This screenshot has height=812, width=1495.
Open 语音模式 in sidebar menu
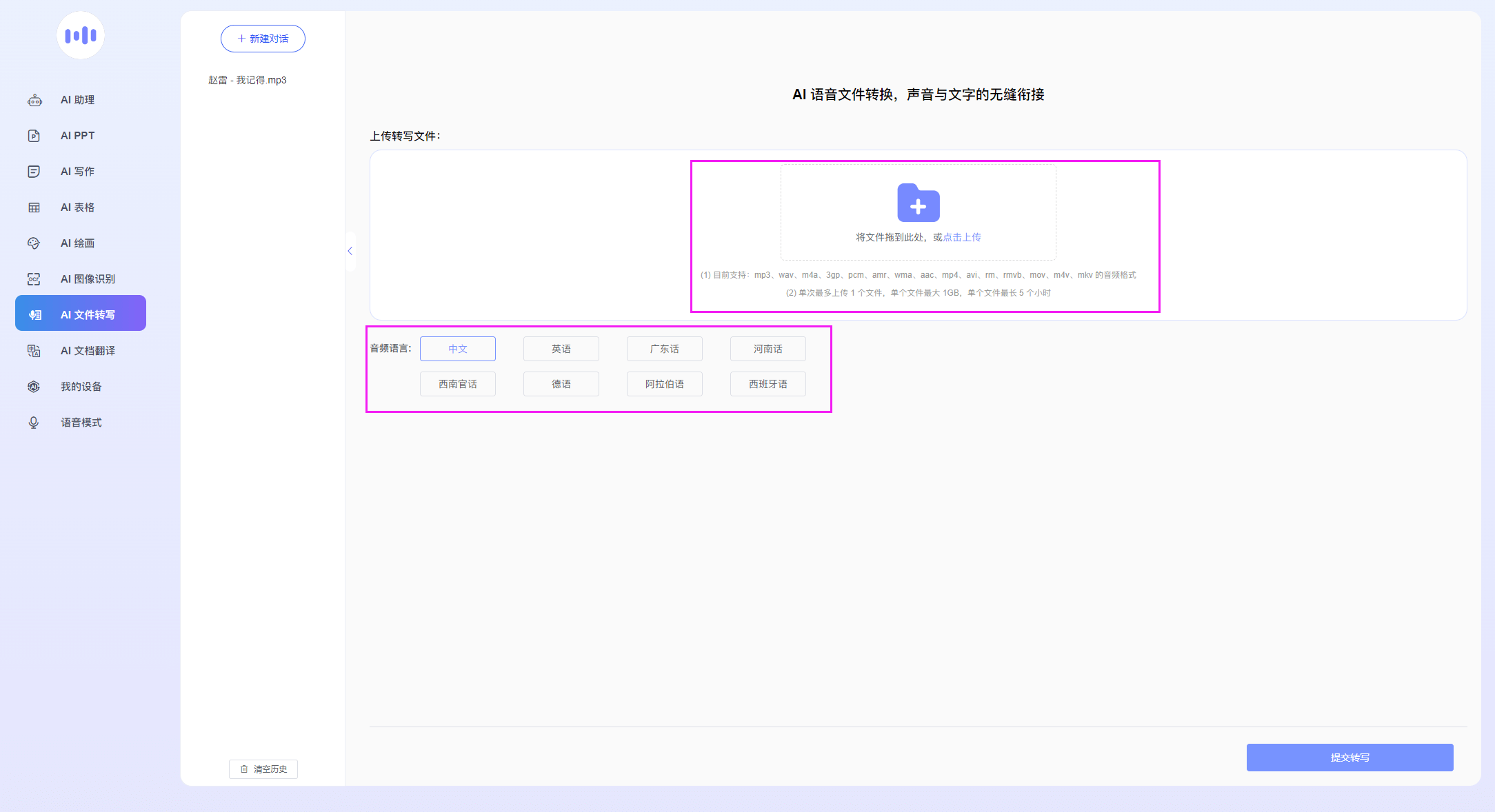pyautogui.click(x=81, y=423)
